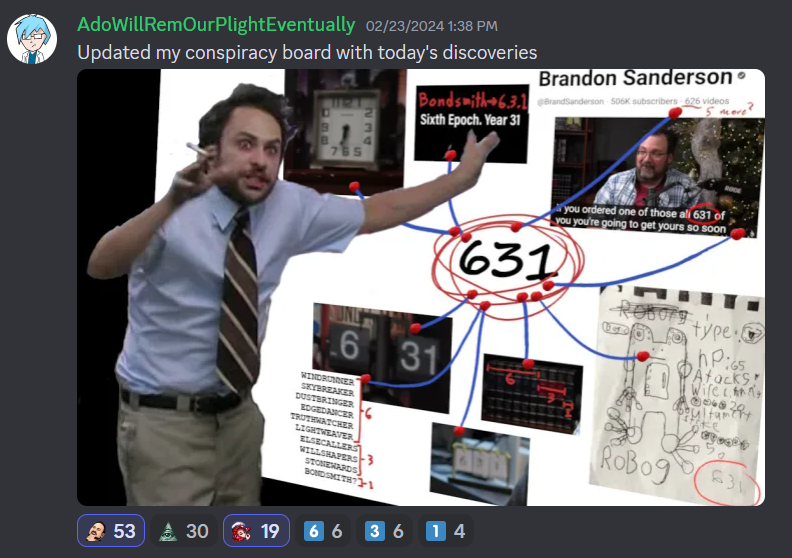Open AdoWillRemOurPlightEventually's avatar

pos(32,39)
